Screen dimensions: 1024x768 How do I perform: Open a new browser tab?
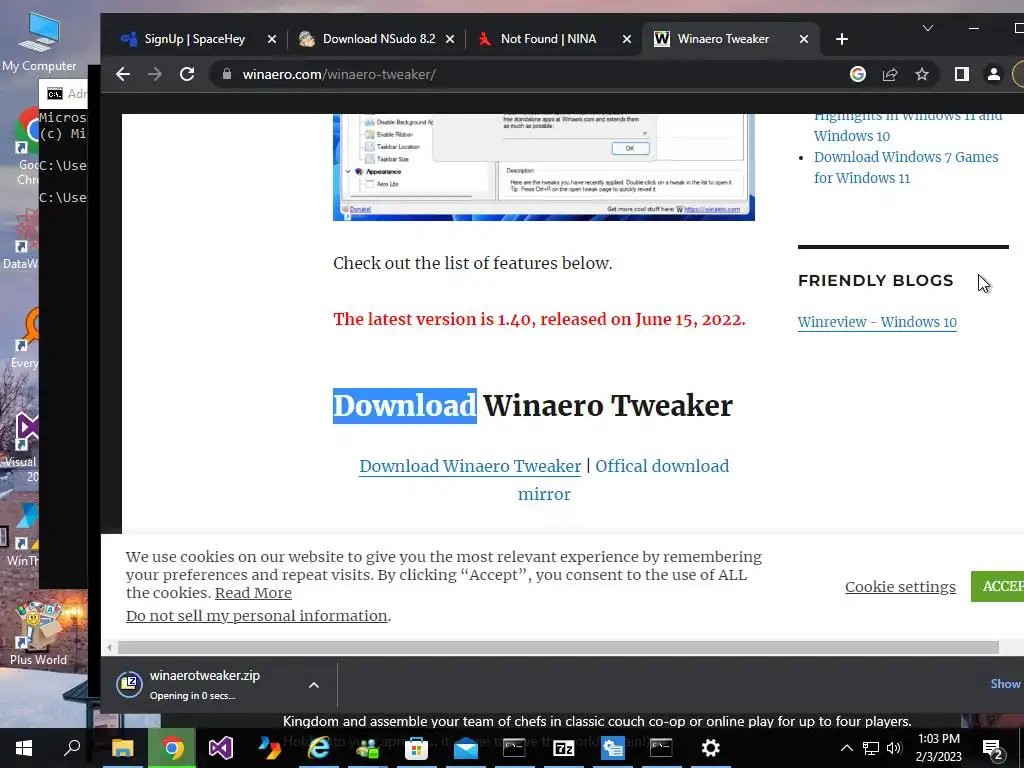click(x=842, y=39)
